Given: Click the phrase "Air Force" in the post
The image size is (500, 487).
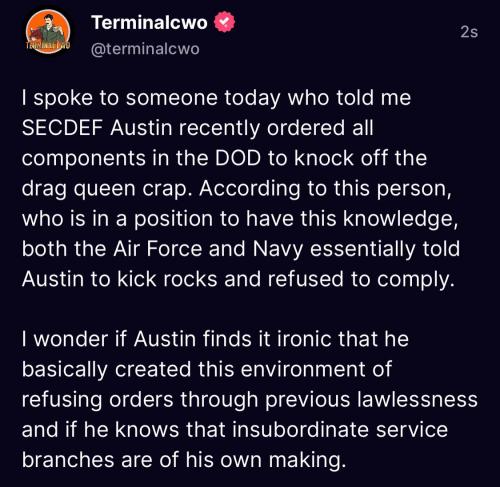Looking at the screenshot, I should tap(158, 249).
